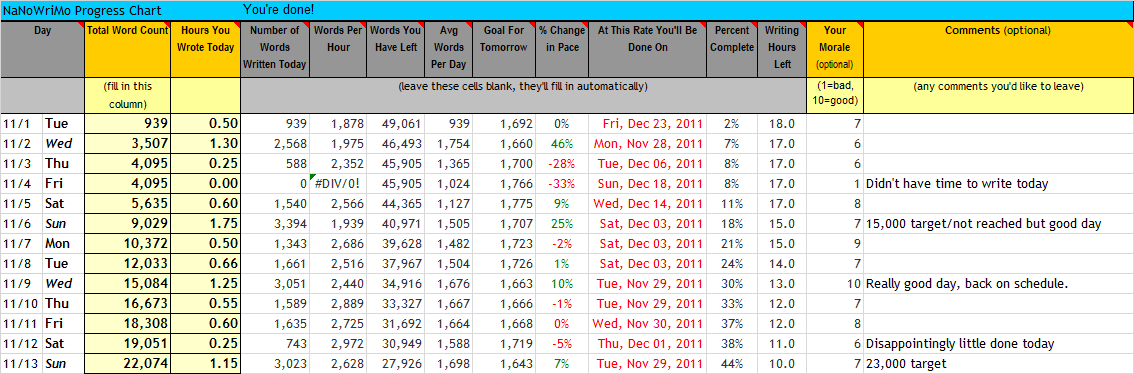Select the fill in this column note
This screenshot has width=1134, height=374.
pos(127,95)
